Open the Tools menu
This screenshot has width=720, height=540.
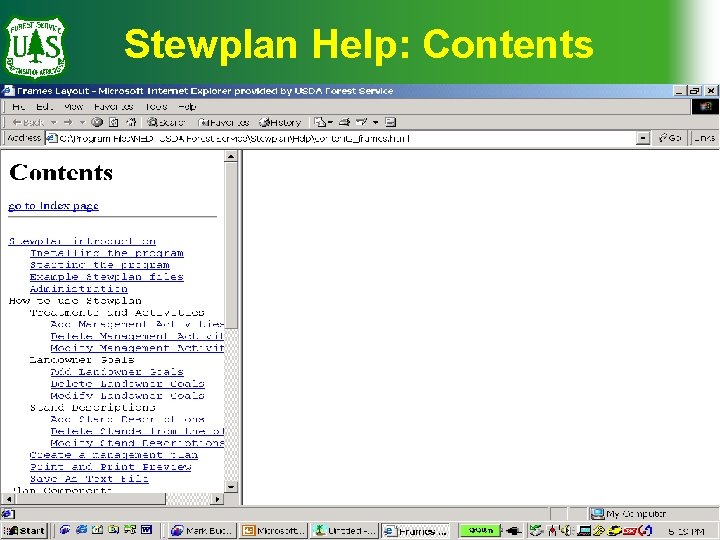(156, 107)
